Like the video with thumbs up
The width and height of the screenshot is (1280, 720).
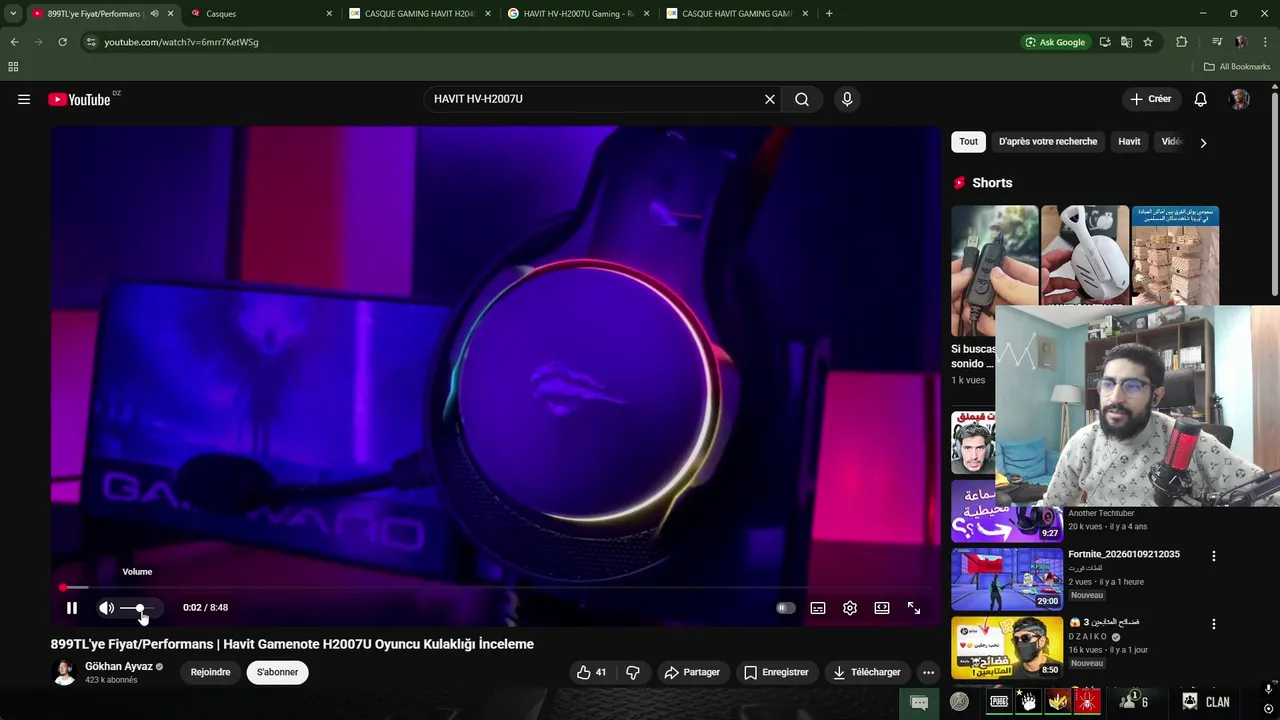591,672
